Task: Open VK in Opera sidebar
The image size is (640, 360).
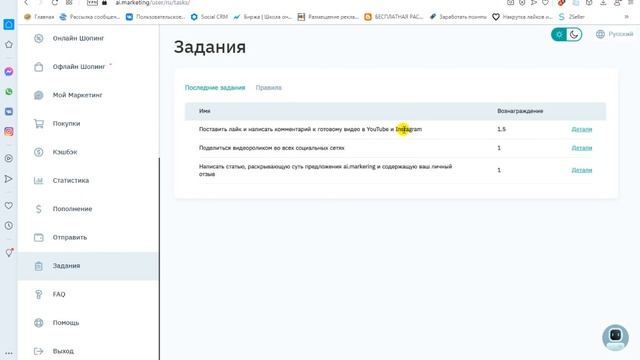Action: (x=9, y=111)
